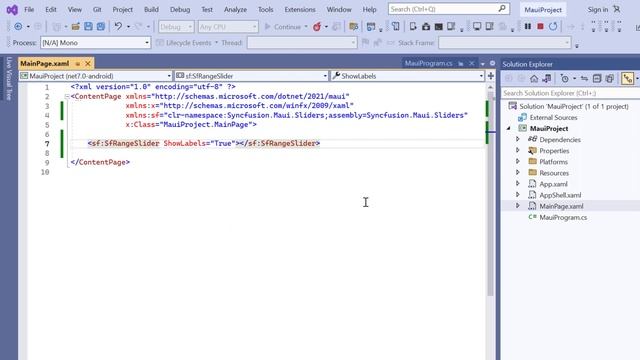Expand the Resources folder
This screenshot has height=360, width=640.
518,173
